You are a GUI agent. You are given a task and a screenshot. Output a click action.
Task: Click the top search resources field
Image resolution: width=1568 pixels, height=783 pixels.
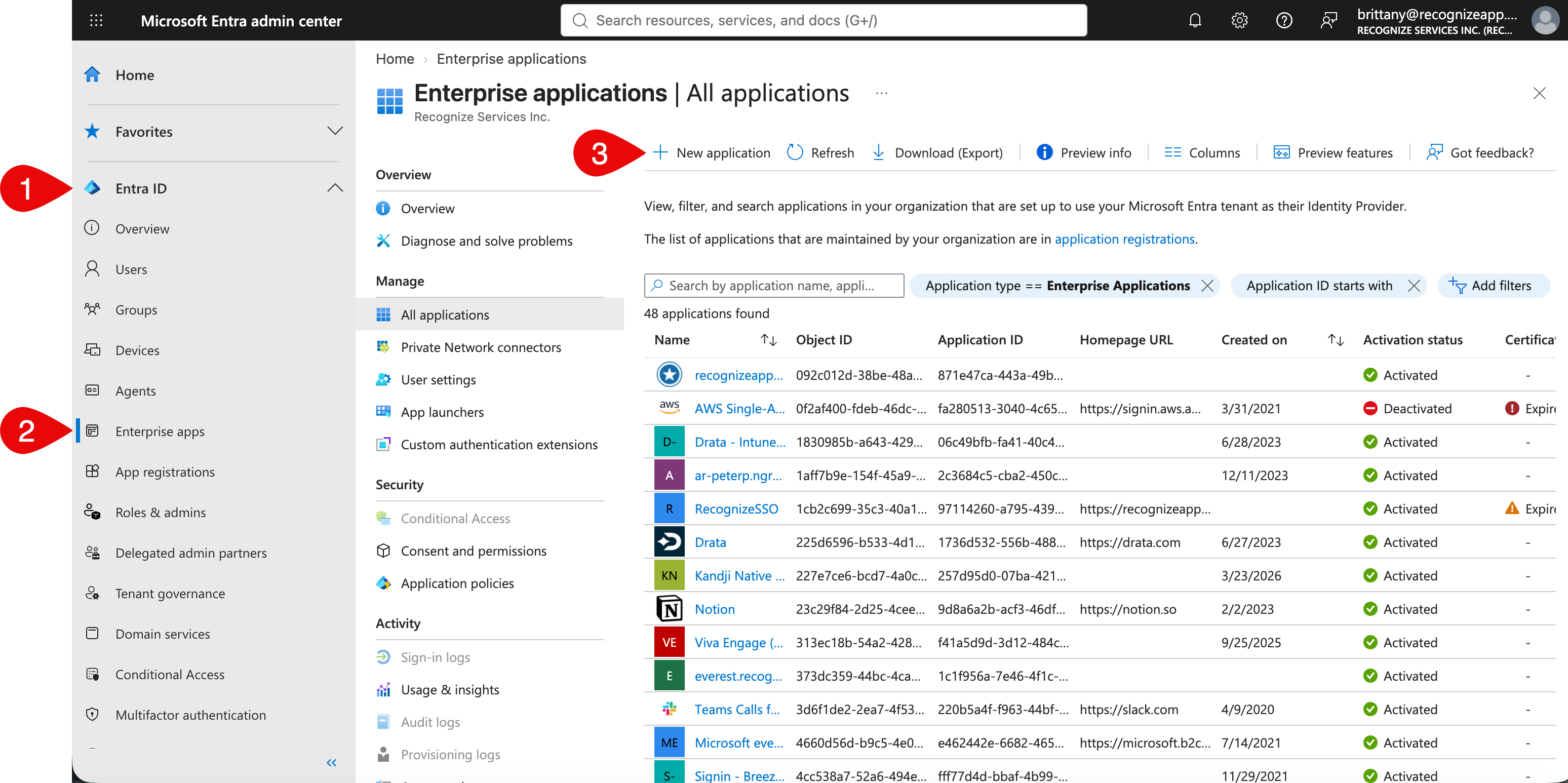[x=823, y=20]
